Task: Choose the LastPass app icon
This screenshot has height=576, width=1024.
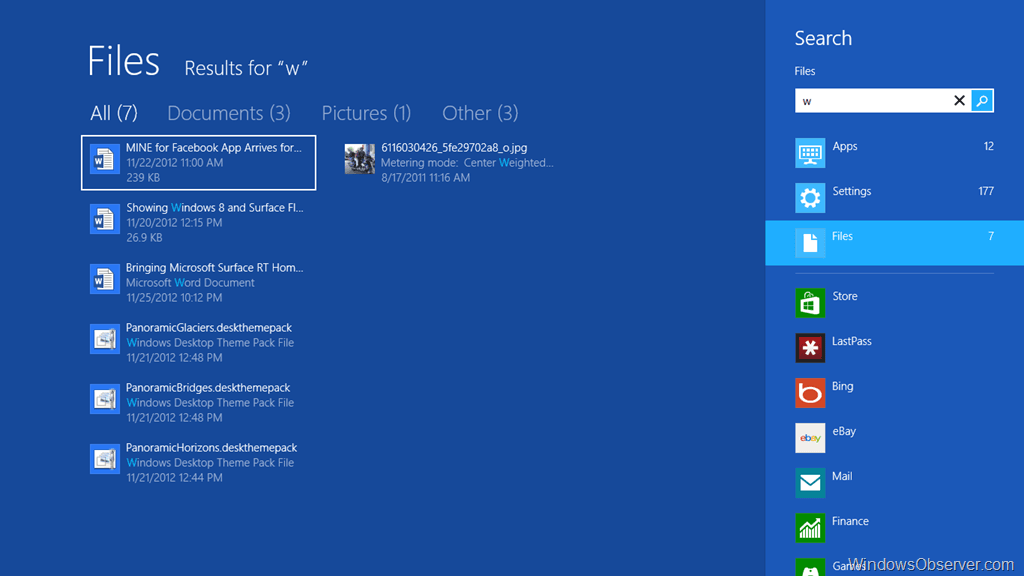Action: click(810, 348)
